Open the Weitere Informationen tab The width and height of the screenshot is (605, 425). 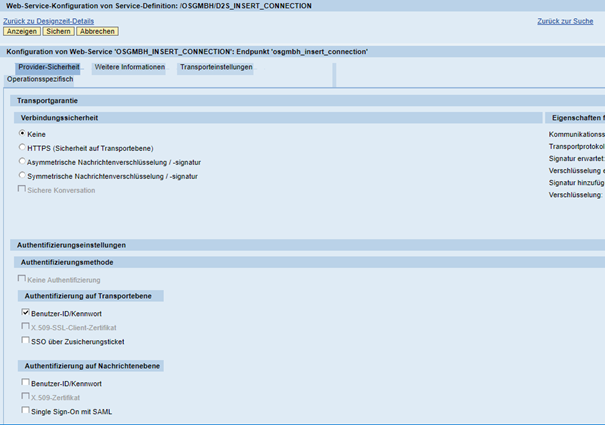point(129,68)
